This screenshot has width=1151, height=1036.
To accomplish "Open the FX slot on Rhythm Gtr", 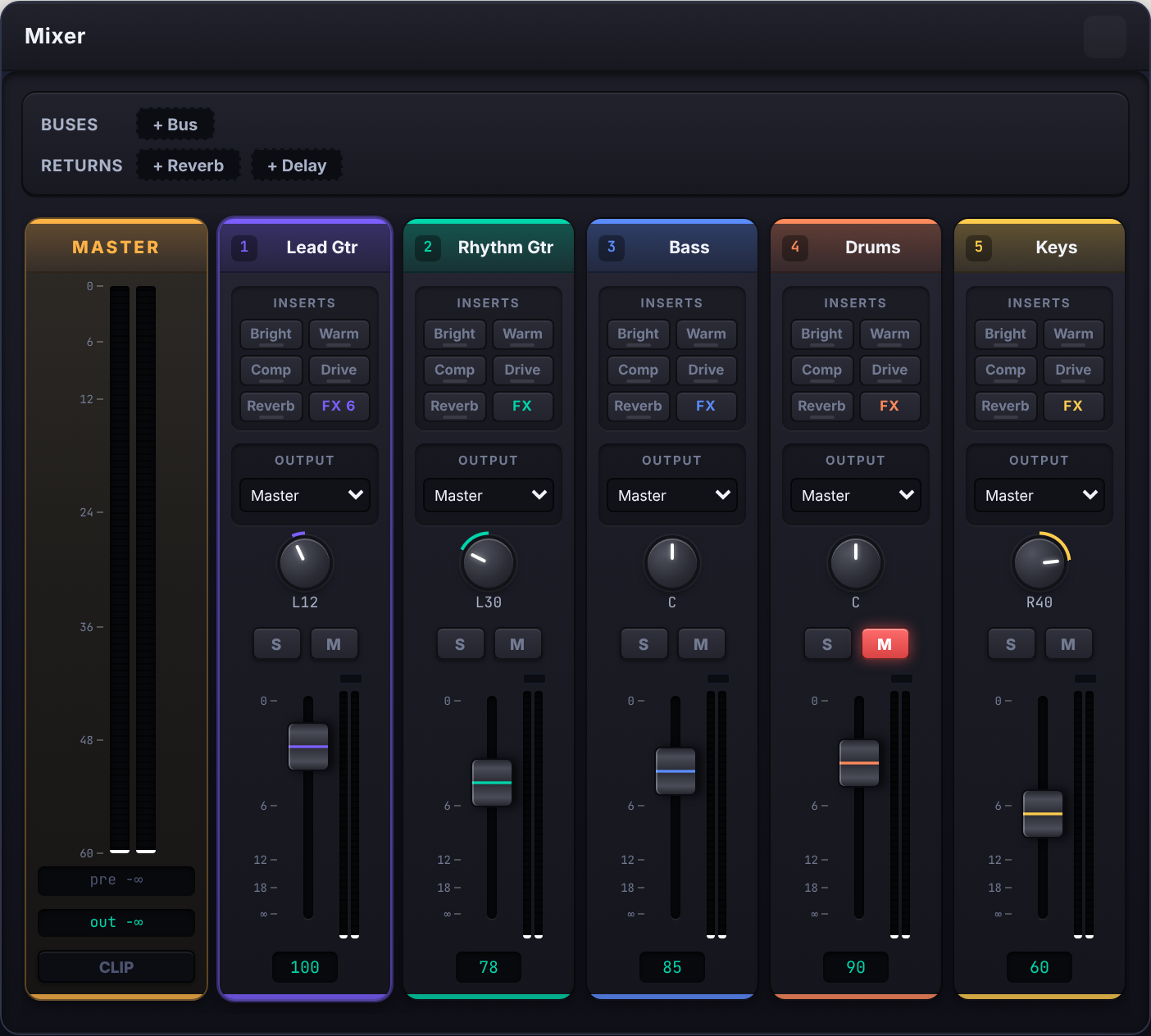I will [523, 407].
